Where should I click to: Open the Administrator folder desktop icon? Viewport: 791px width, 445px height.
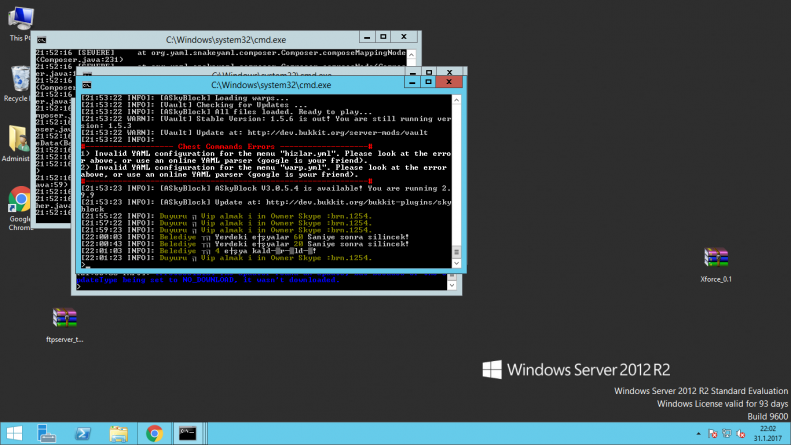[x=18, y=143]
